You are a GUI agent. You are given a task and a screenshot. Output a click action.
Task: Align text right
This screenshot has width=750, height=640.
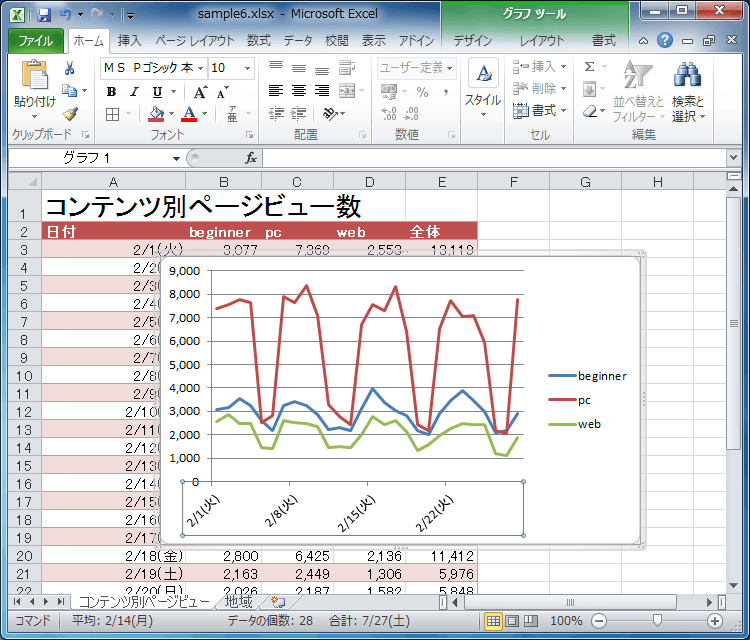coord(322,90)
